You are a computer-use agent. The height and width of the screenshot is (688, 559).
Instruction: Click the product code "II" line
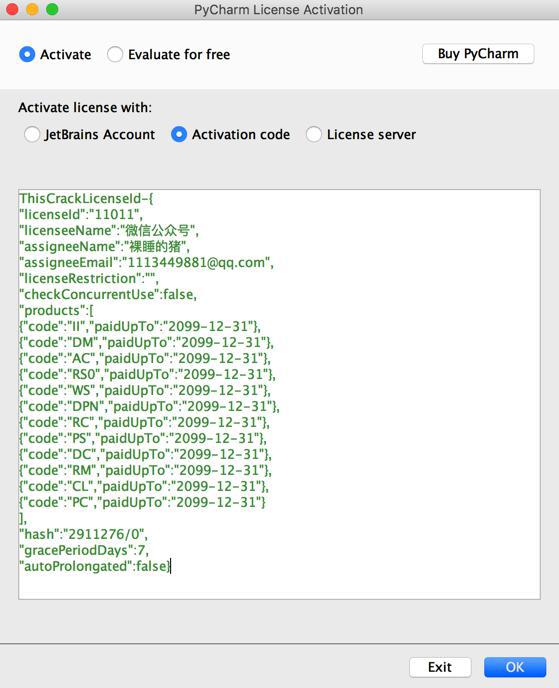140,326
